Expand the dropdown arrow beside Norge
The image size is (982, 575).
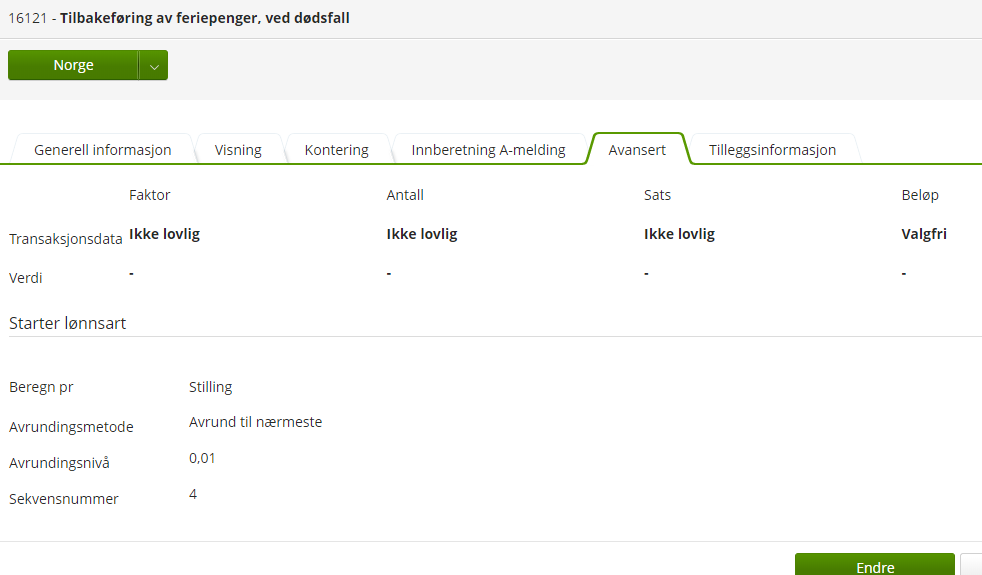point(153,65)
